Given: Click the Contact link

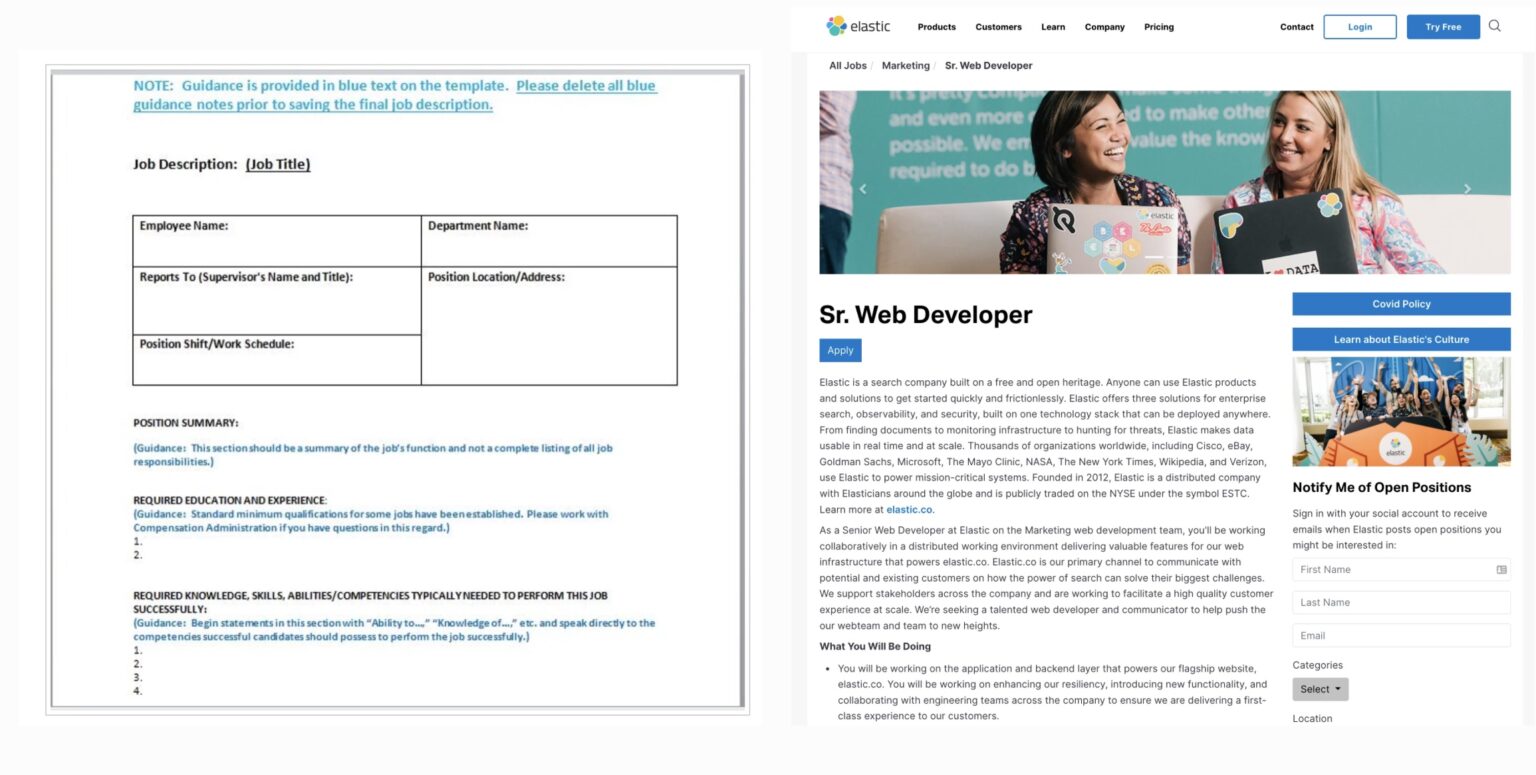Looking at the screenshot, I should pos(1296,27).
